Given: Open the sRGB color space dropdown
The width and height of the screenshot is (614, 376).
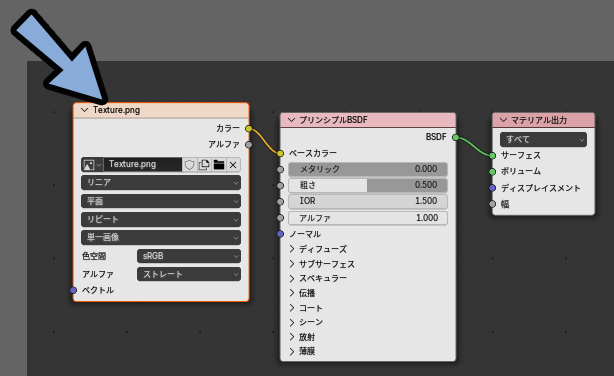Looking at the screenshot, I should [189, 256].
